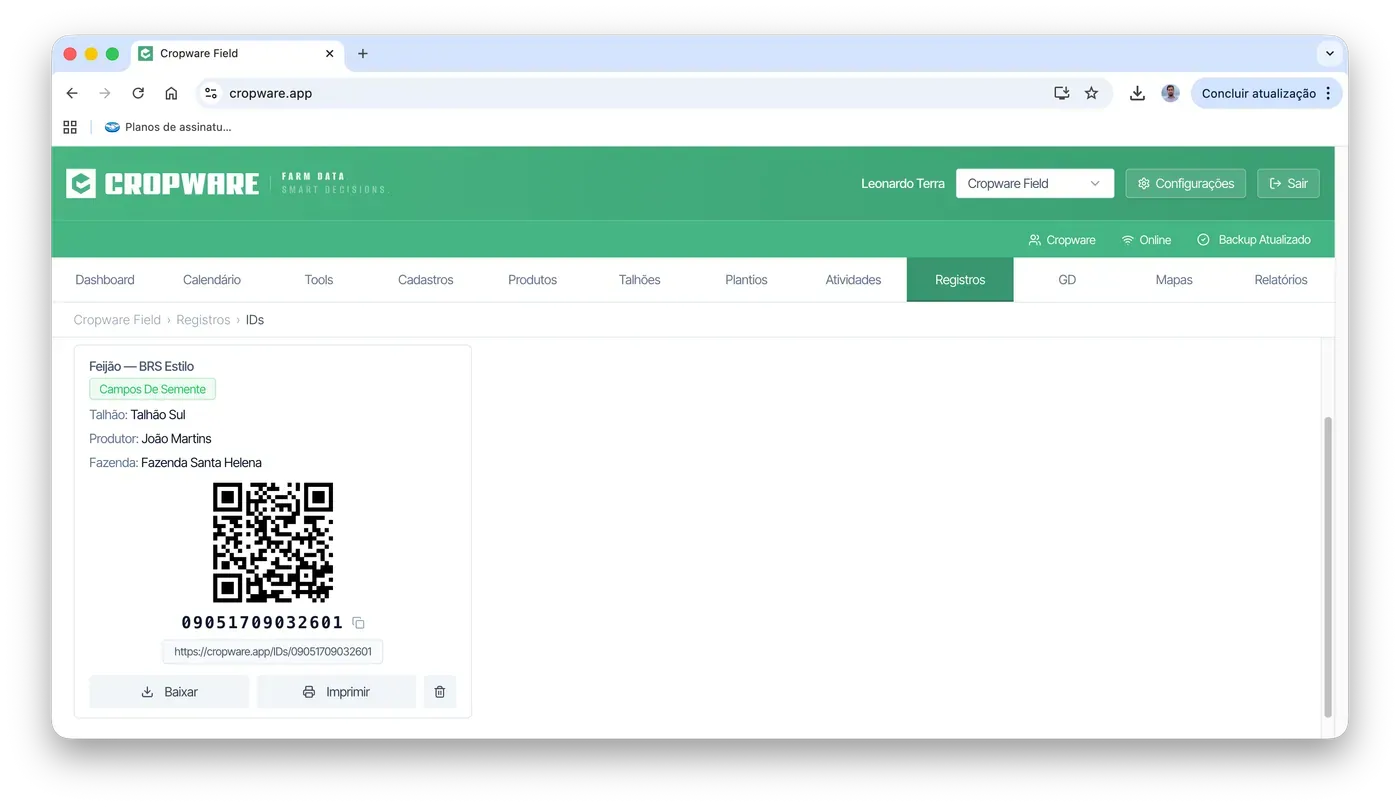Image resolution: width=1400 pixels, height=807 pixels.
Task: Open Chrome three-dot menu
Action: (1328, 93)
